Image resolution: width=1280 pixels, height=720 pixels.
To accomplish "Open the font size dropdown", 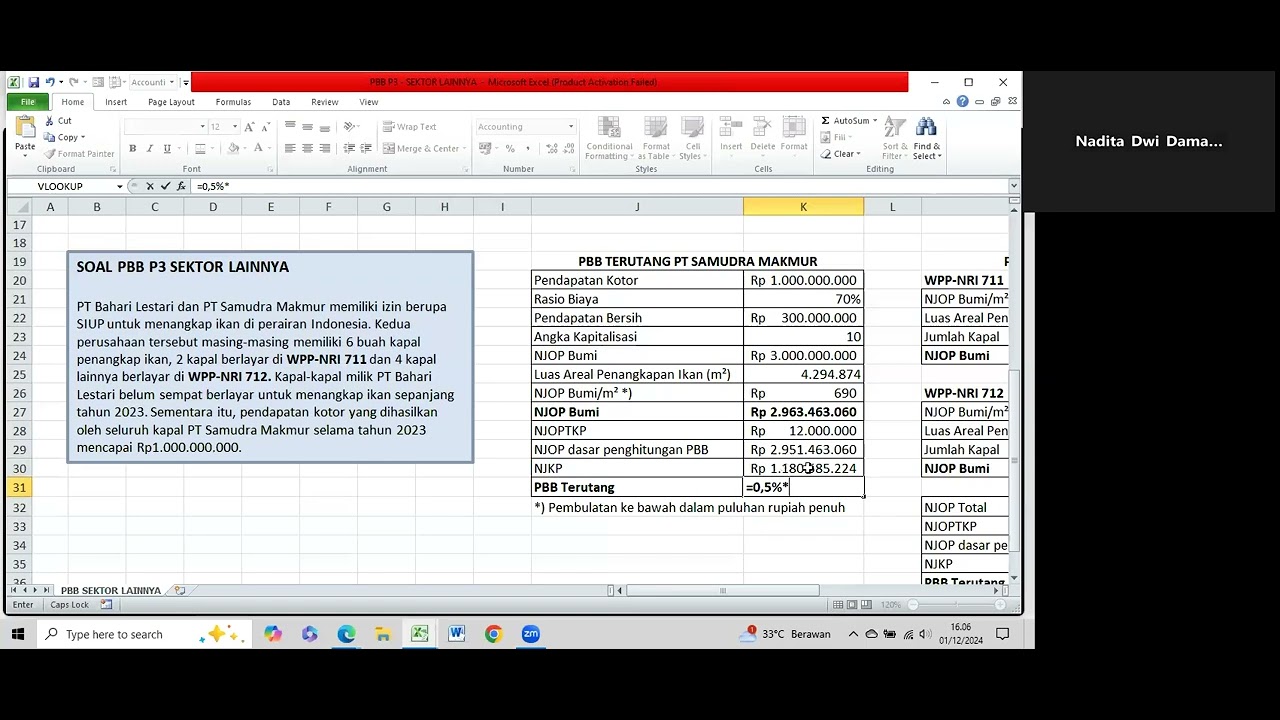I will point(235,127).
